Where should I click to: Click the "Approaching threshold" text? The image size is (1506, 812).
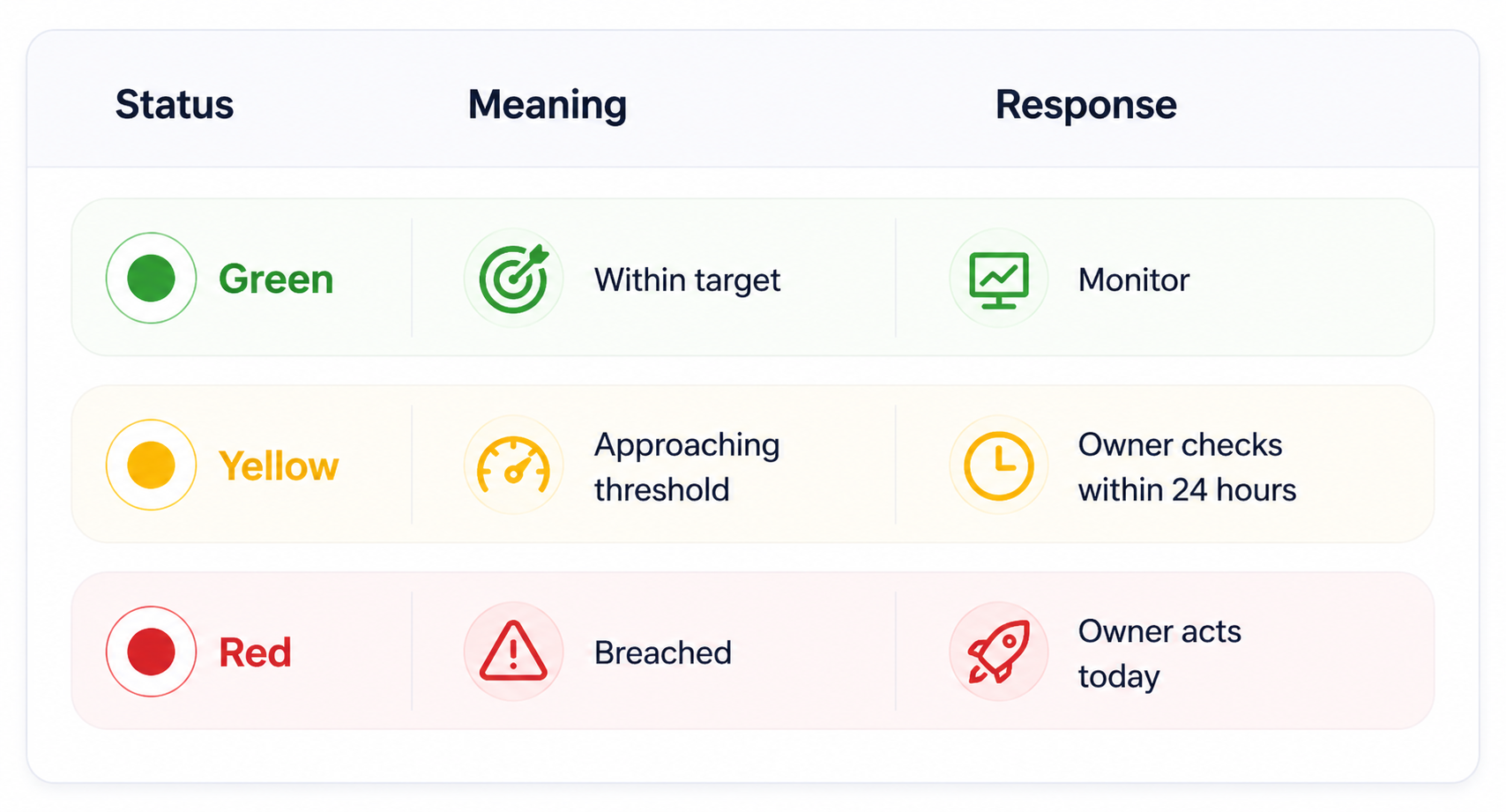coord(687,467)
